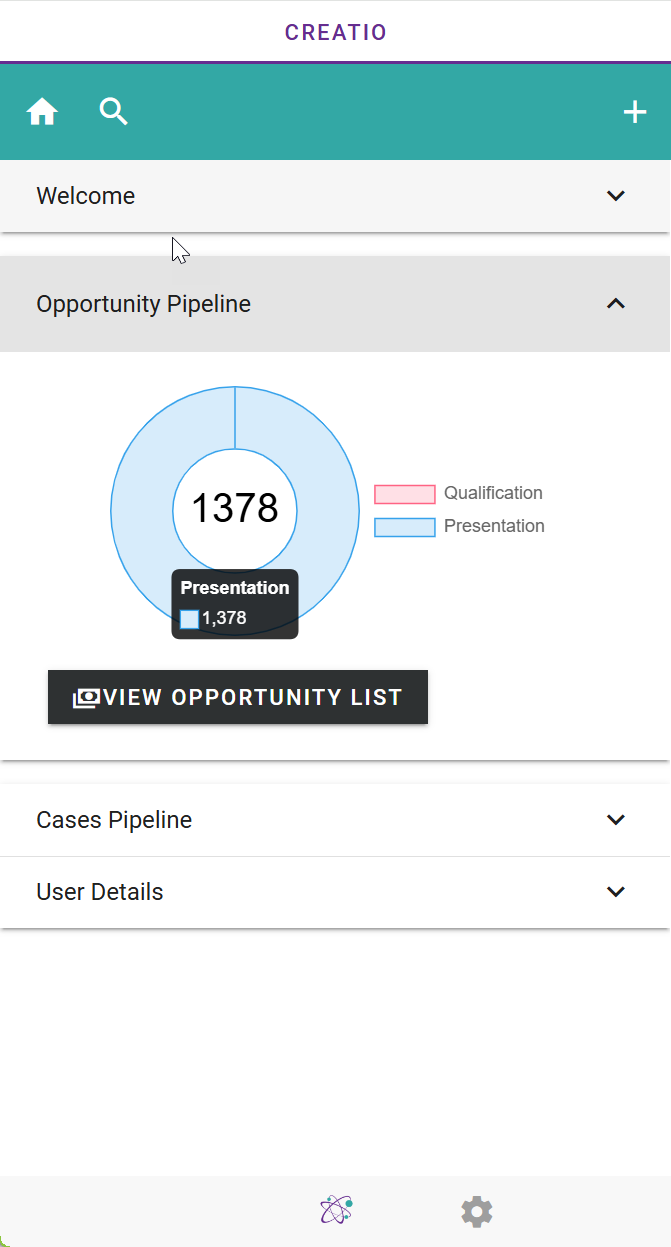Screen dimensions: 671x1247
Task: Open settings gear icon in footer
Action: [x=477, y=1212]
